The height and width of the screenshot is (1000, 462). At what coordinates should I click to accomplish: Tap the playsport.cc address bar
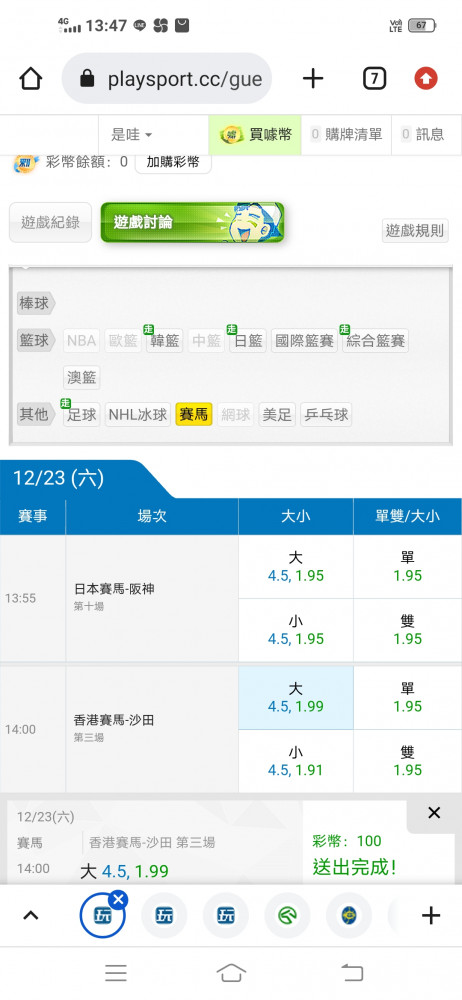[167, 79]
